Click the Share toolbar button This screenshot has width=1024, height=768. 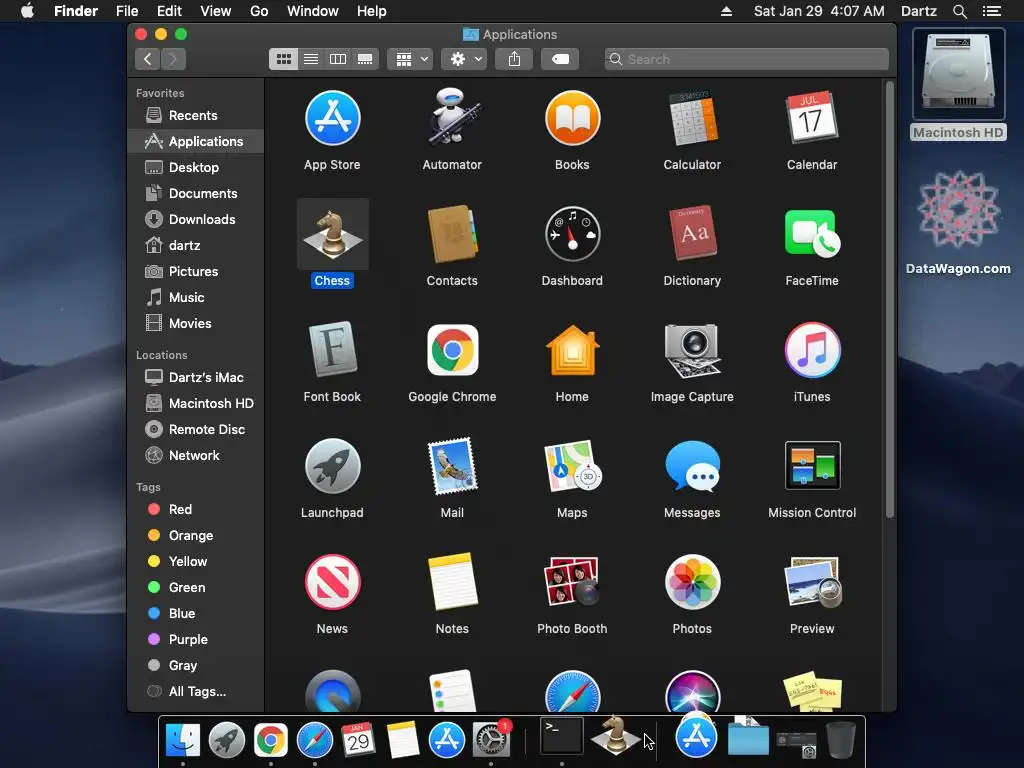515,59
